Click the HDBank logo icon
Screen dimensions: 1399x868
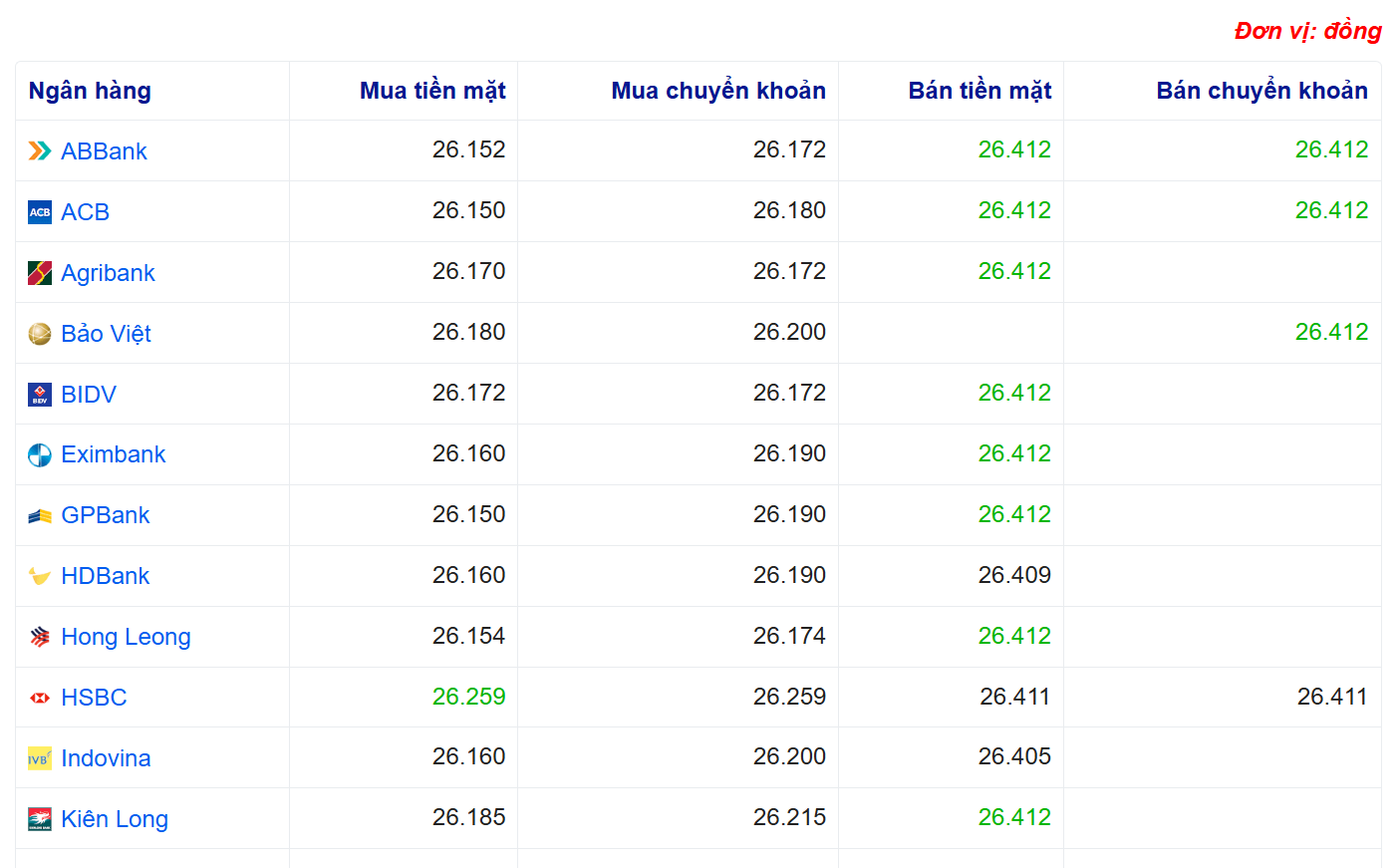click(40, 577)
